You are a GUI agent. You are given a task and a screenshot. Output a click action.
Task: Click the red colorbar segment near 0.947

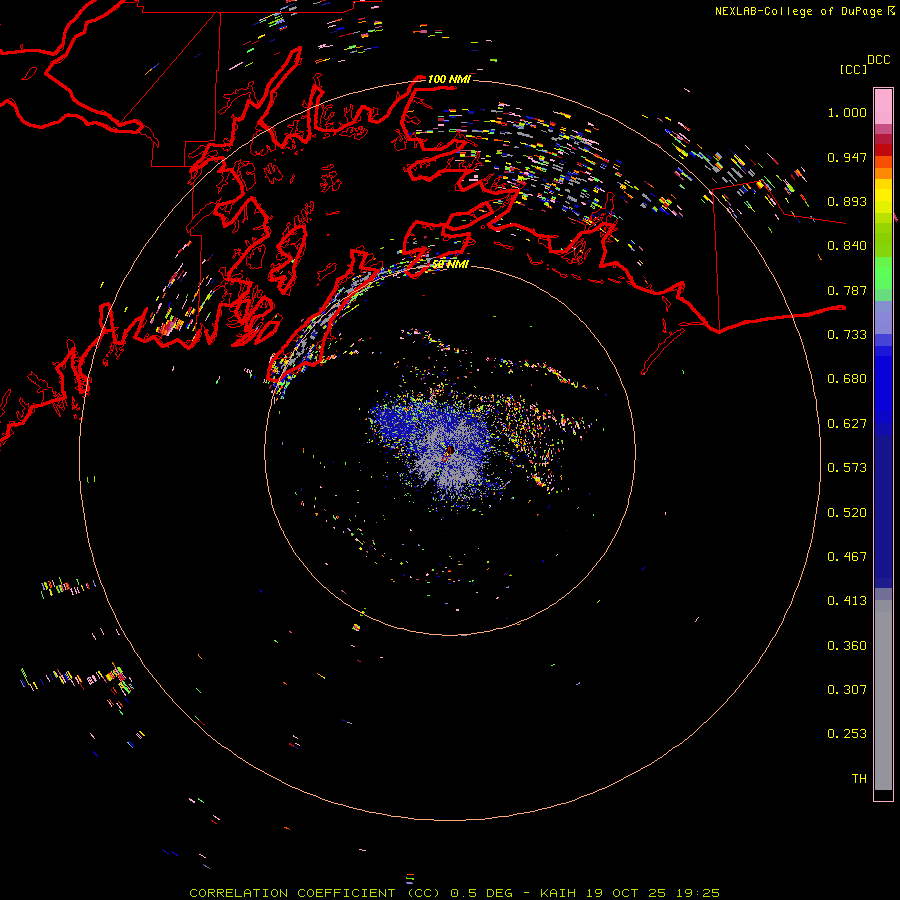click(883, 150)
